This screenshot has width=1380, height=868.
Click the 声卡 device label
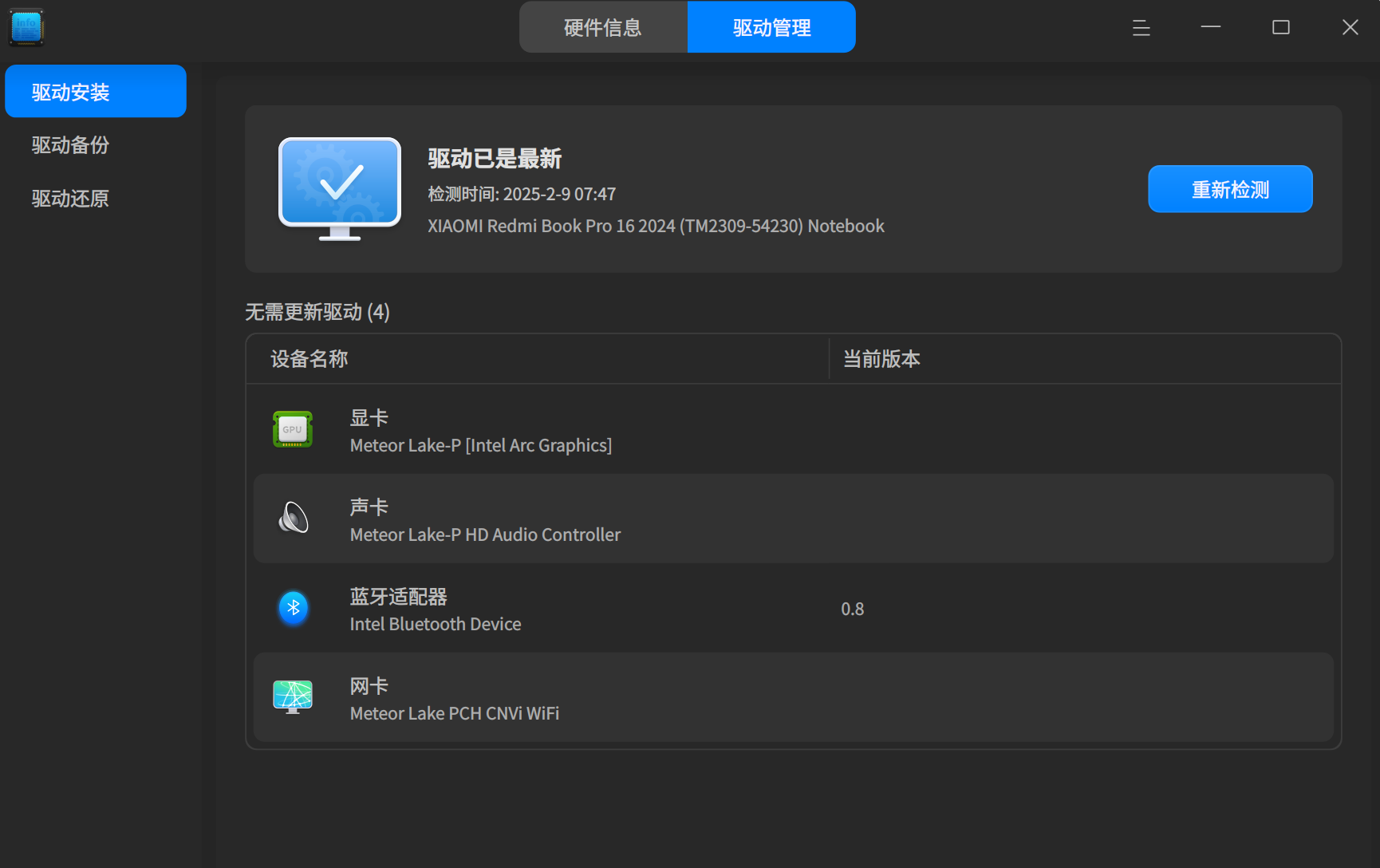pyautogui.click(x=369, y=507)
